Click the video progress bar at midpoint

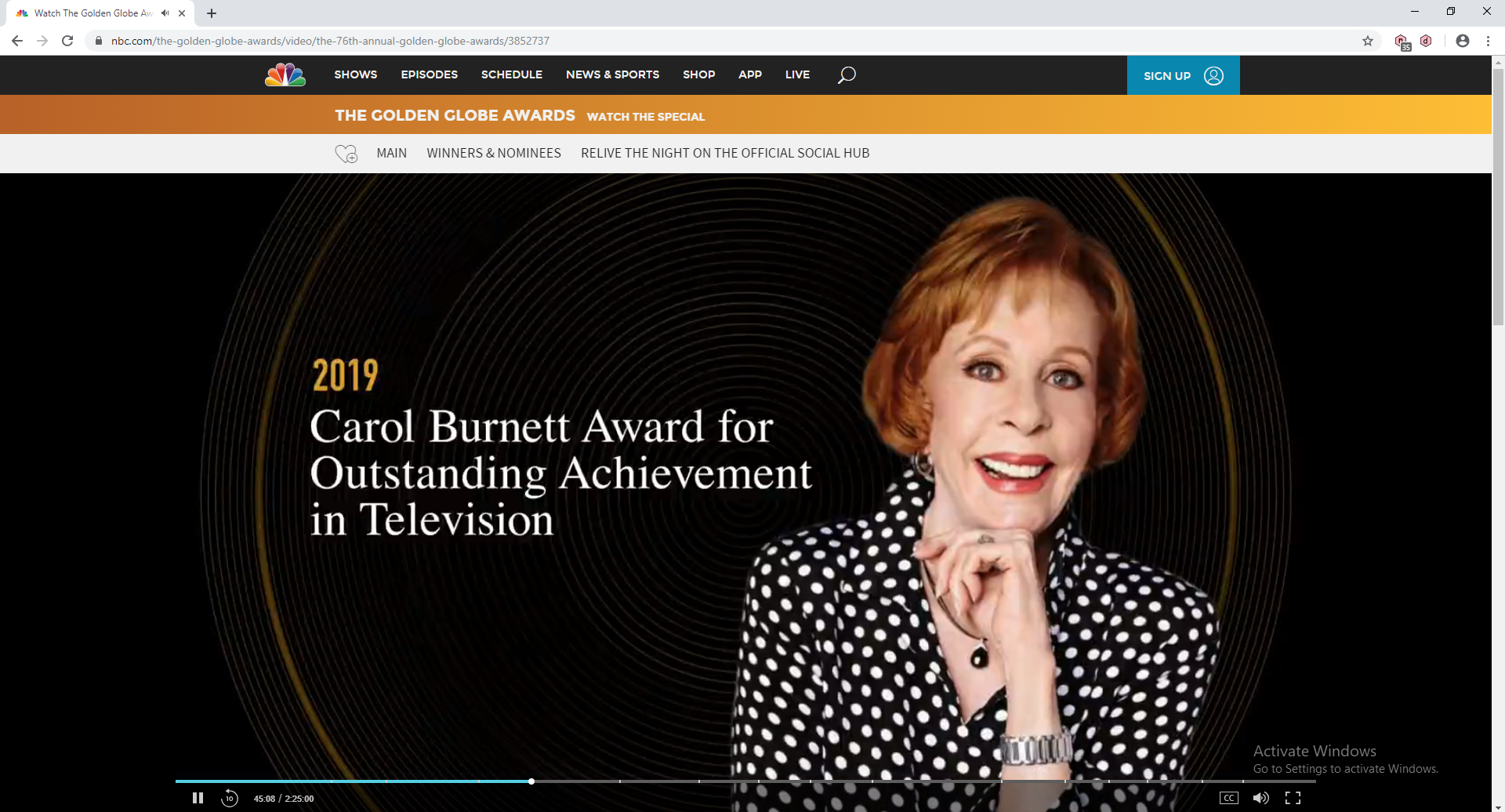[745, 781]
